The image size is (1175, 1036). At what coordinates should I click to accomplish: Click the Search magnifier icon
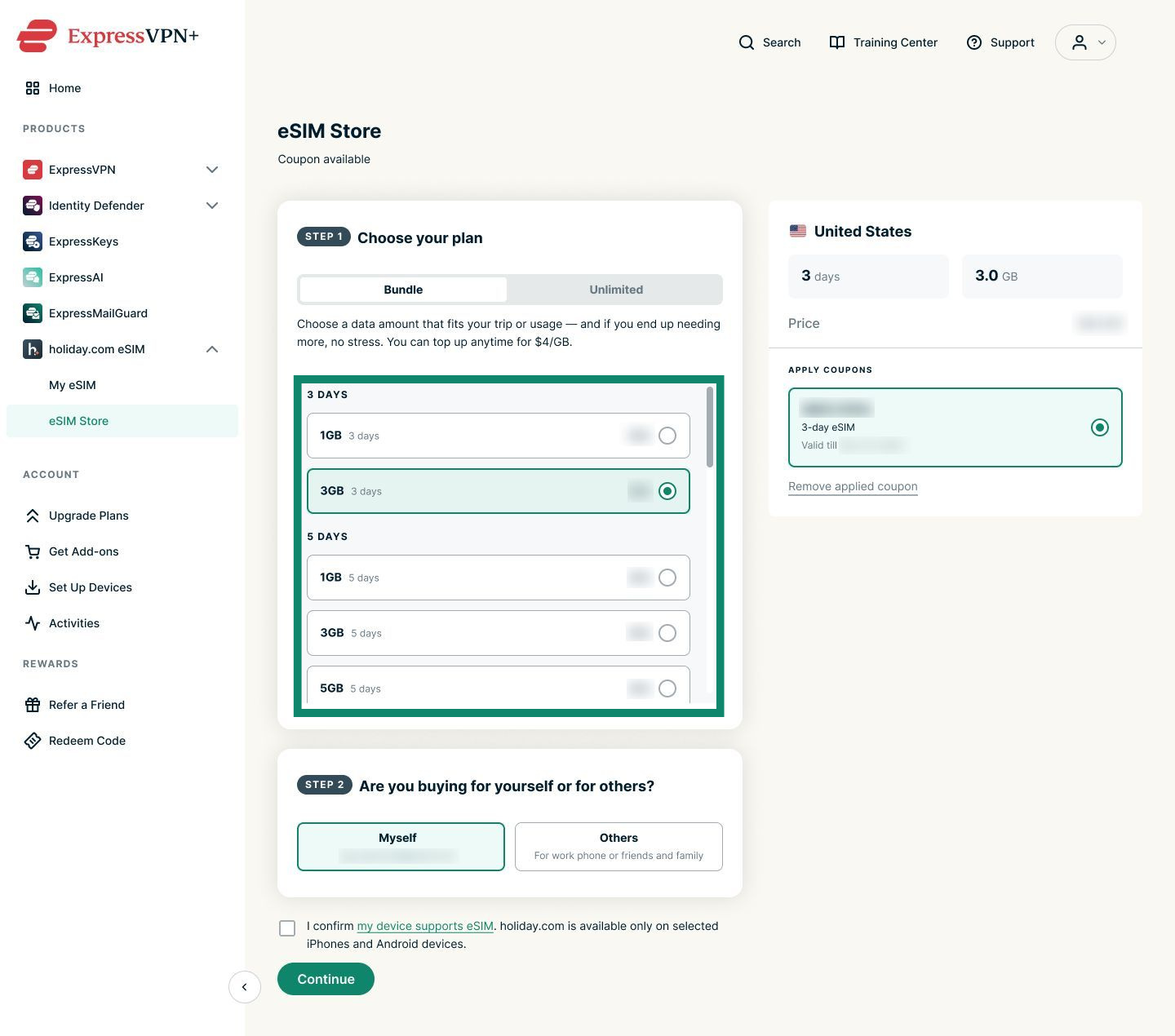click(747, 42)
